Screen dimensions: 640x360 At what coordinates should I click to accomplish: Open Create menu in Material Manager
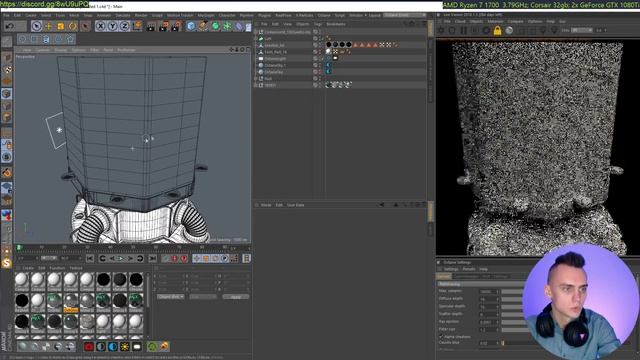coord(28,268)
